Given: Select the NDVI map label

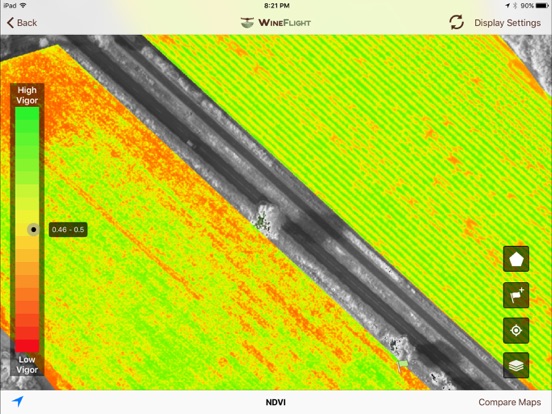Looking at the screenshot, I should (x=276, y=402).
